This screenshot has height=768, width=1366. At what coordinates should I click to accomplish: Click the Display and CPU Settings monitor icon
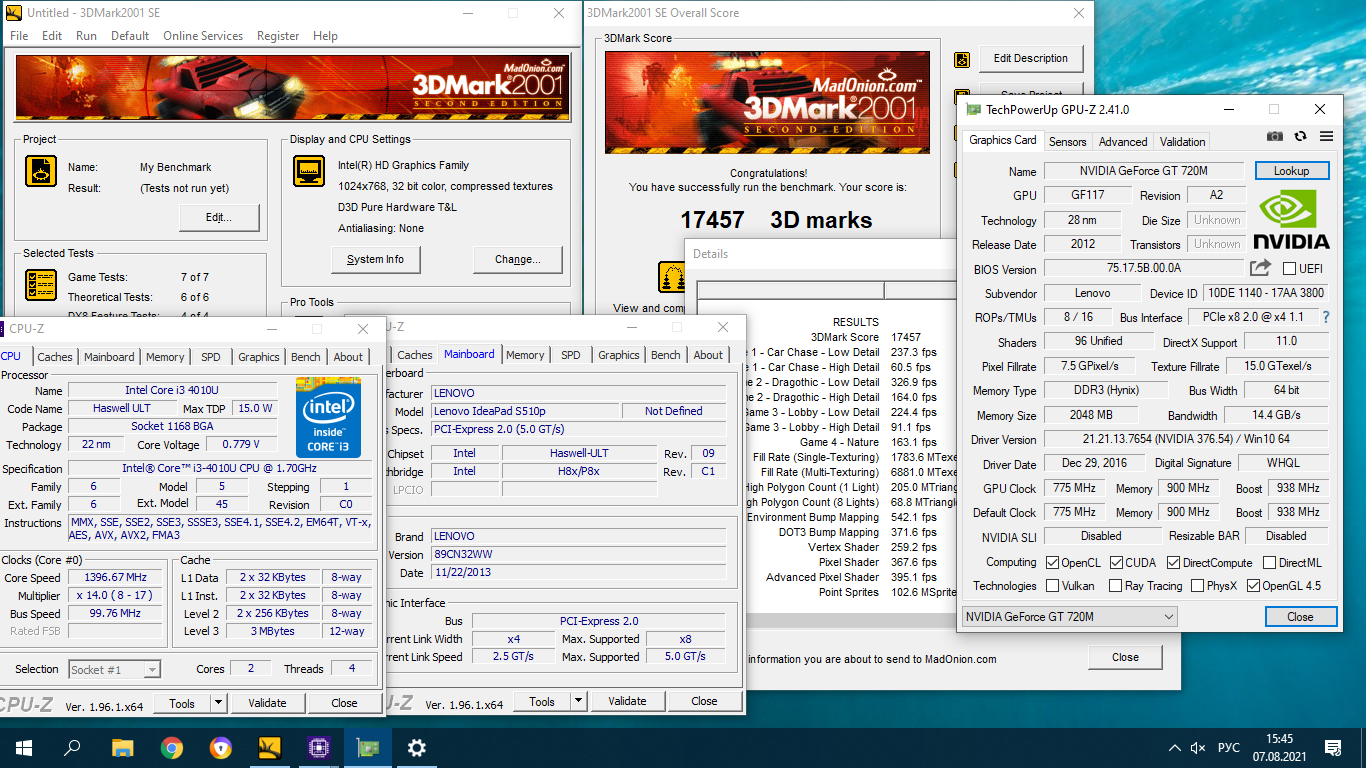[309, 171]
